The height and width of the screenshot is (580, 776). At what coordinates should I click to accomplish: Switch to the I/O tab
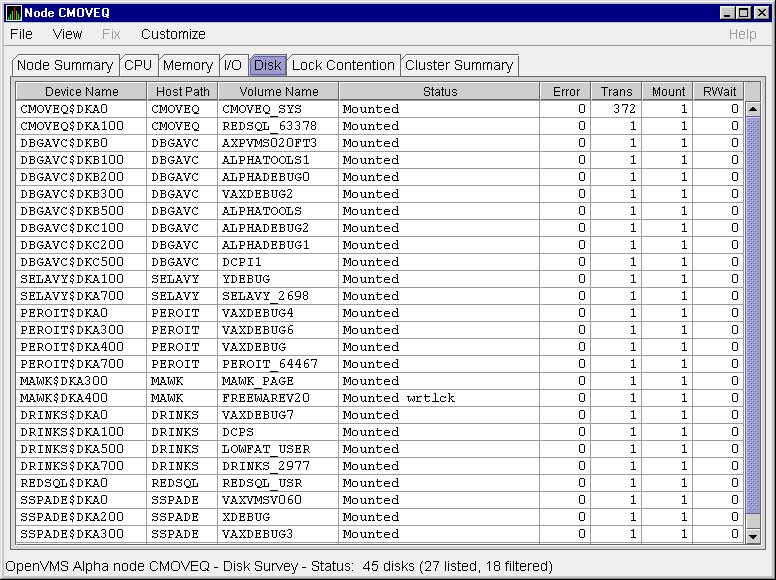(233, 65)
